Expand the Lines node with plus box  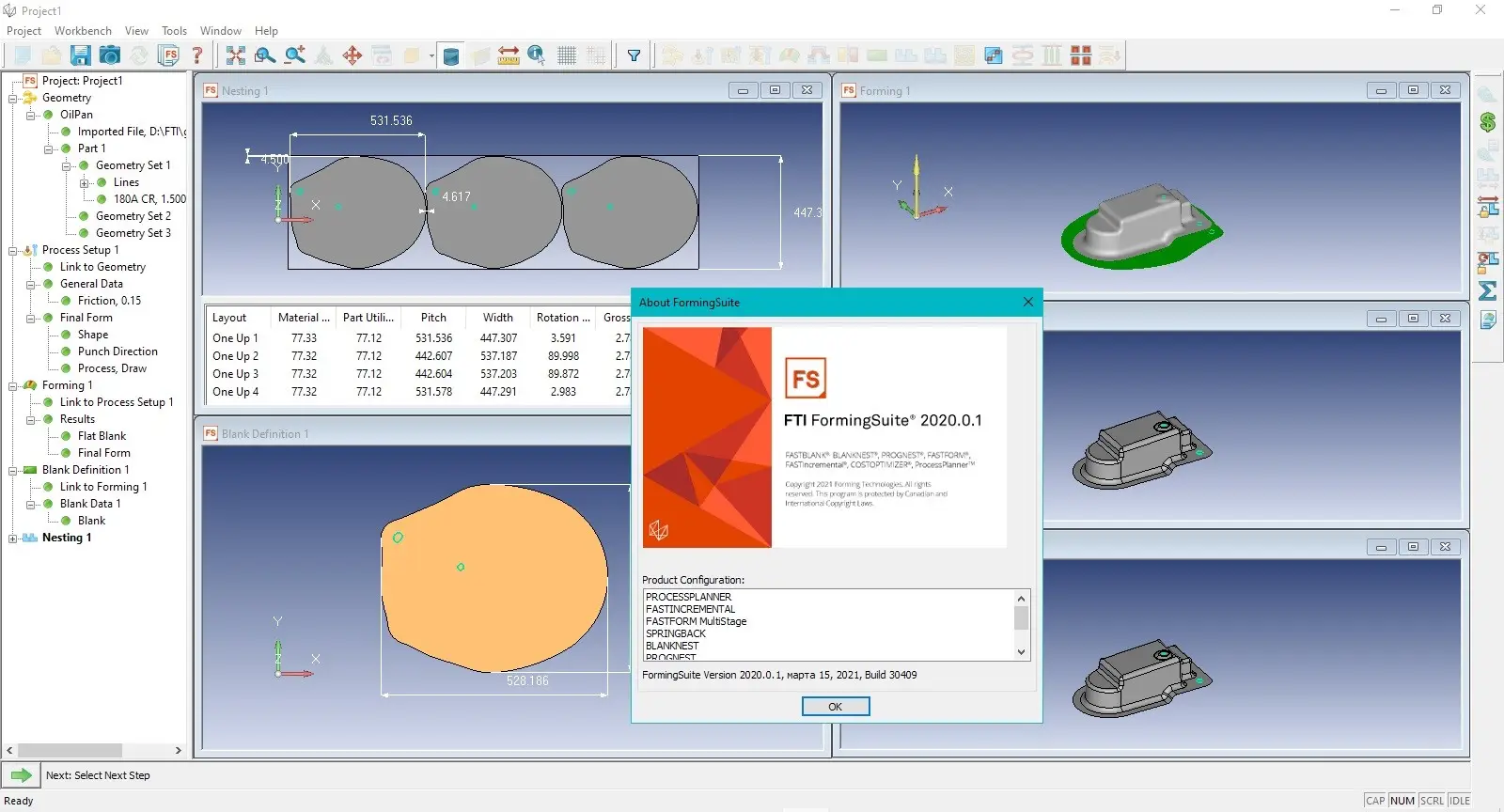[x=85, y=182]
